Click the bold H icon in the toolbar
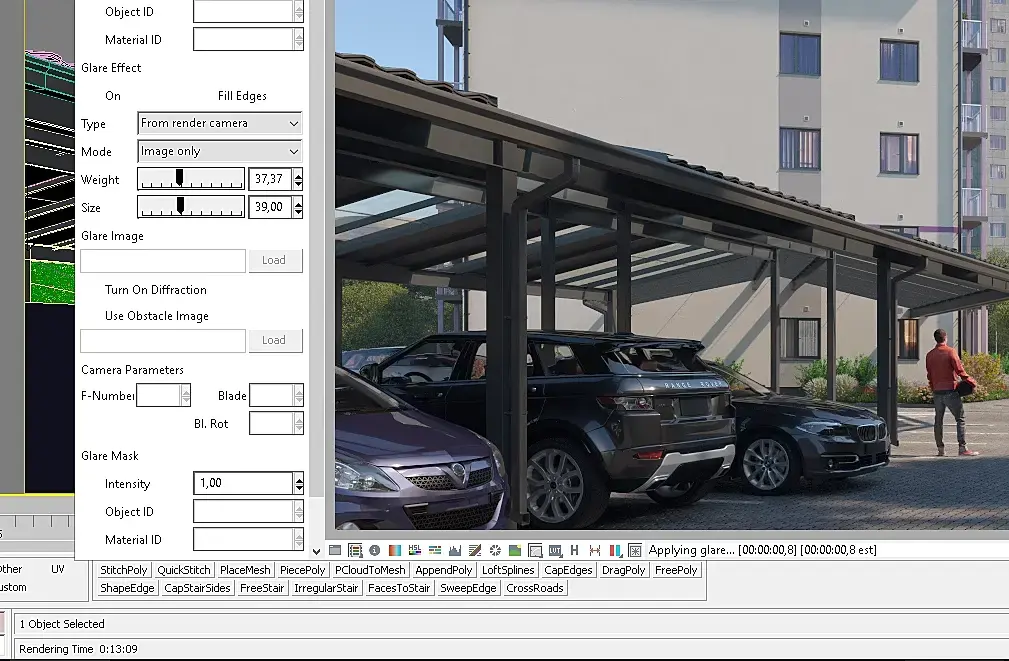Screen dimensions: 1009x661 pyautogui.click(x=575, y=550)
